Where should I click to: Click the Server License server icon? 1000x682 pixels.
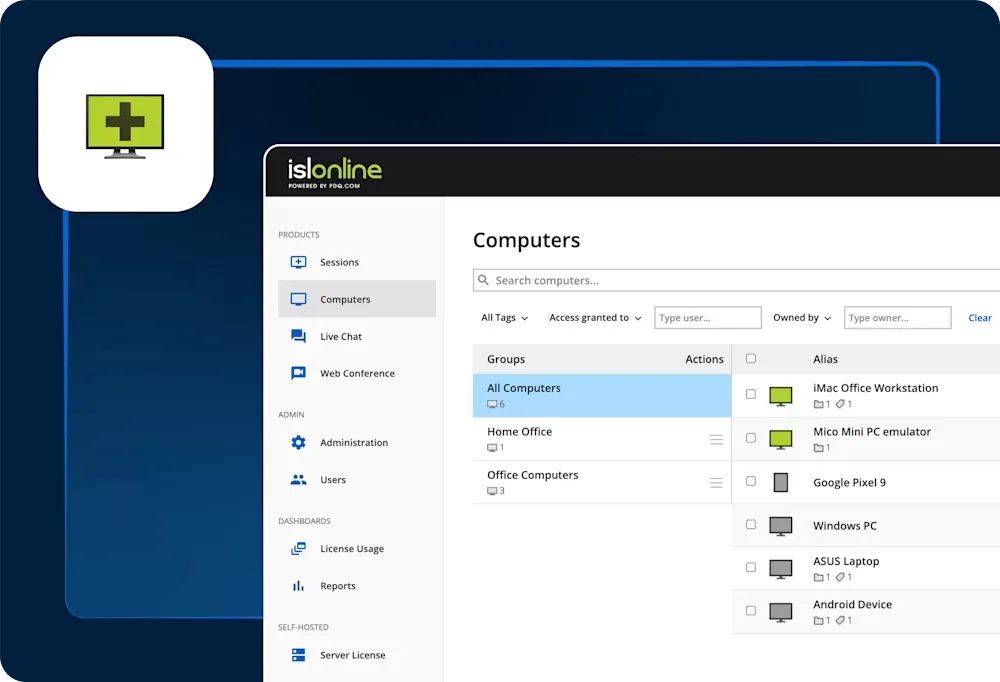[298, 655]
